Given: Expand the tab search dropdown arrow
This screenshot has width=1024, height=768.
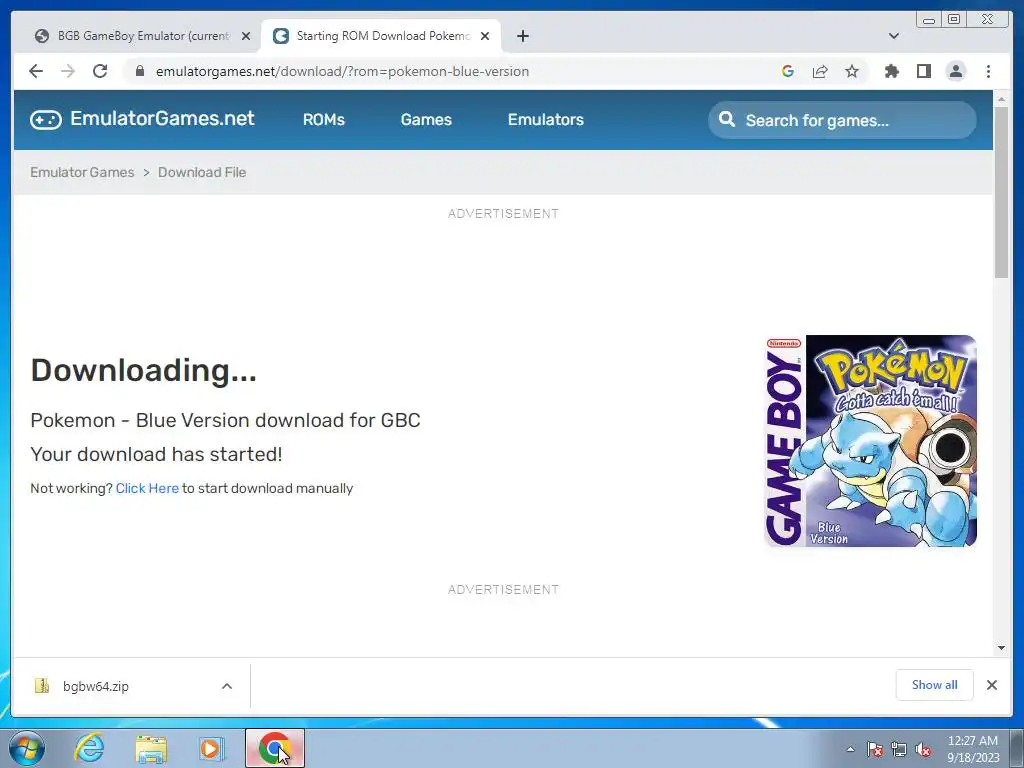Looking at the screenshot, I should (894, 36).
